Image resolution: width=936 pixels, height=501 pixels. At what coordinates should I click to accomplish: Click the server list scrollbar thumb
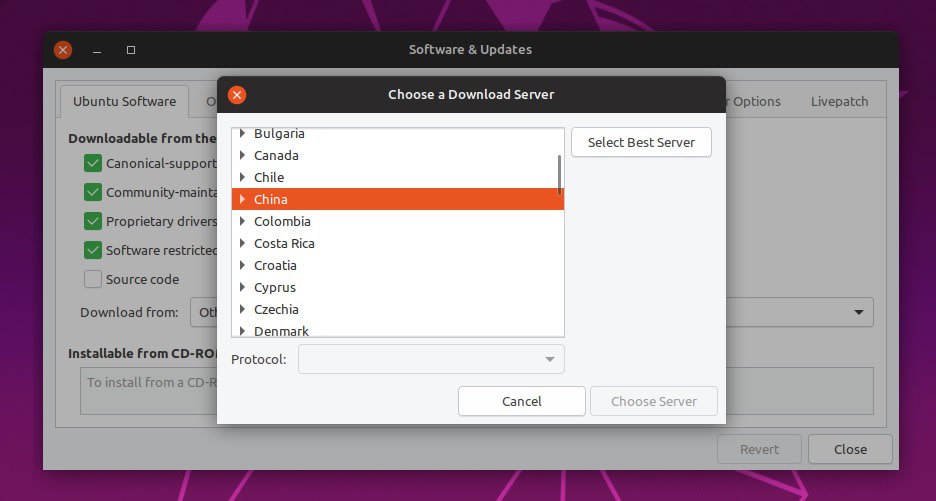(x=559, y=174)
